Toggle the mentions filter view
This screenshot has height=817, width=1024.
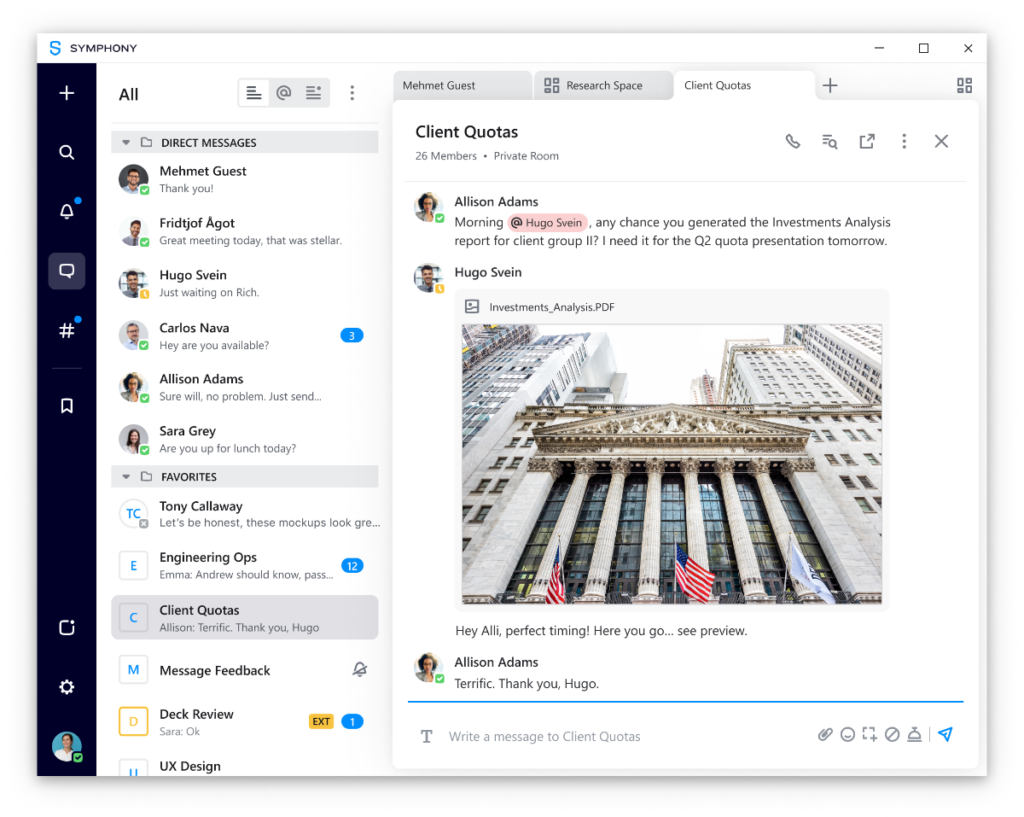click(x=284, y=93)
